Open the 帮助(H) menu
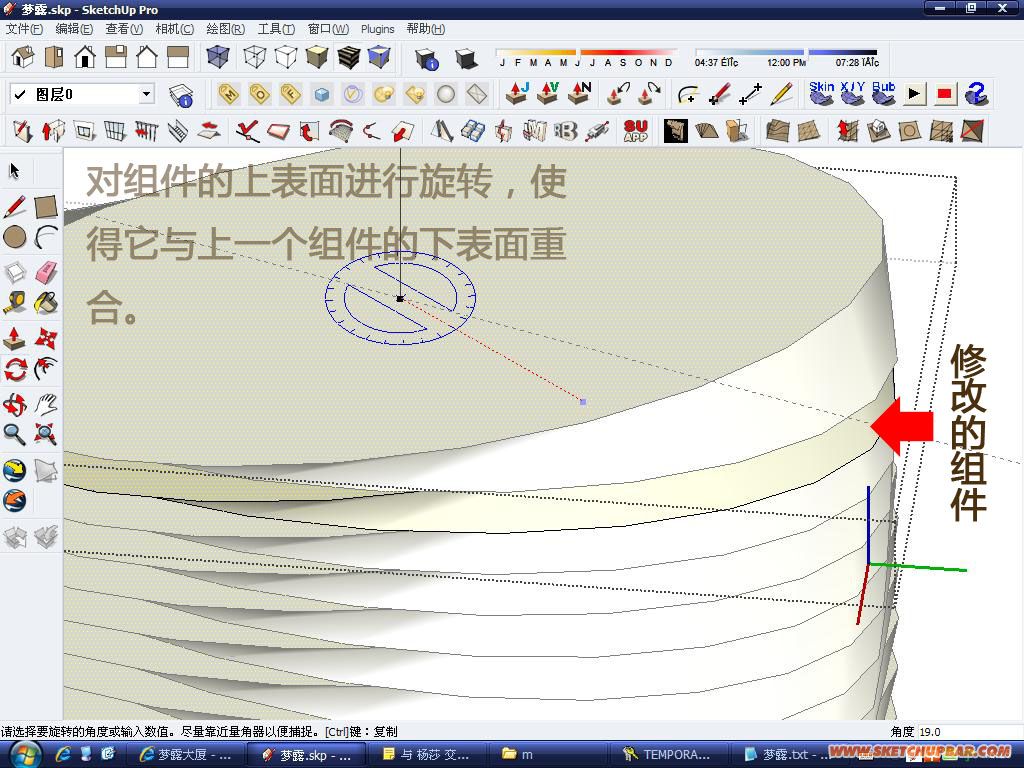This screenshot has width=1024, height=768. pyautogui.click(x=426, y=29)
